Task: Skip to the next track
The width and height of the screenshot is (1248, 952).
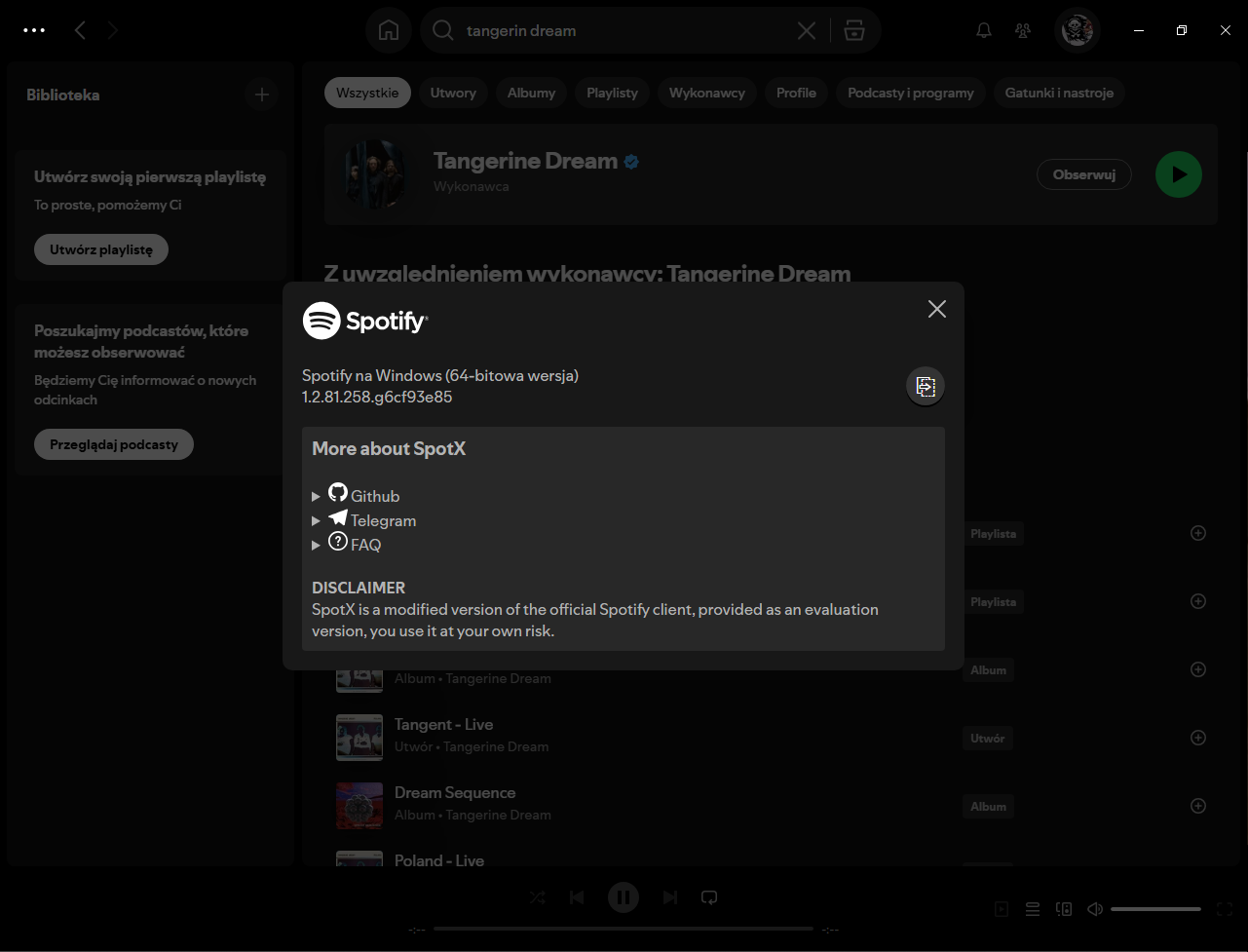Action: click(670, 897)
